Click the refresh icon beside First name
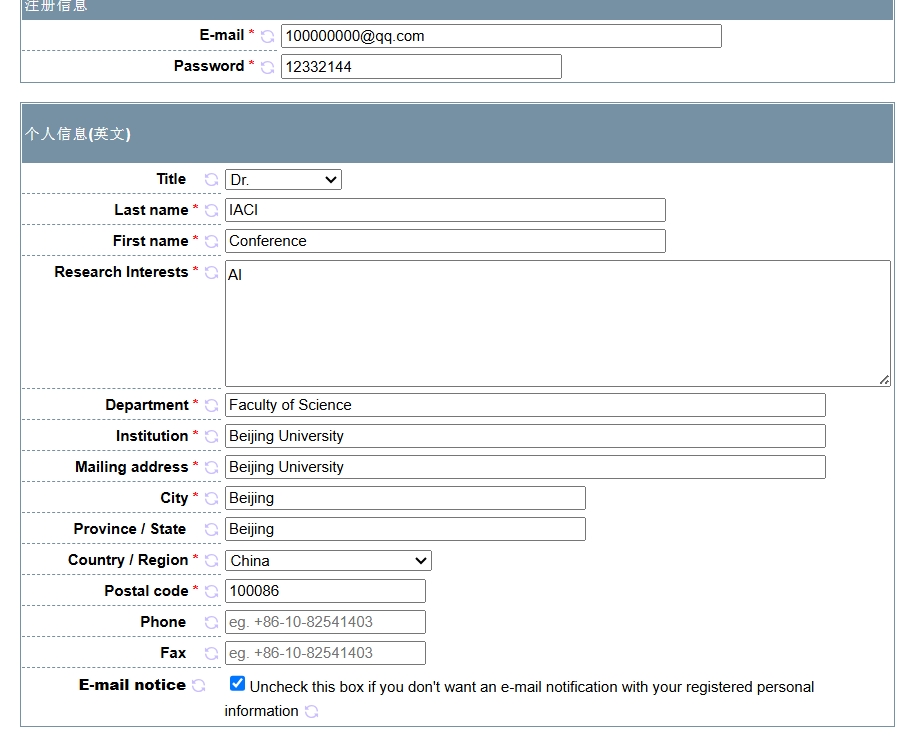924x742 pixels. point(212,242)
